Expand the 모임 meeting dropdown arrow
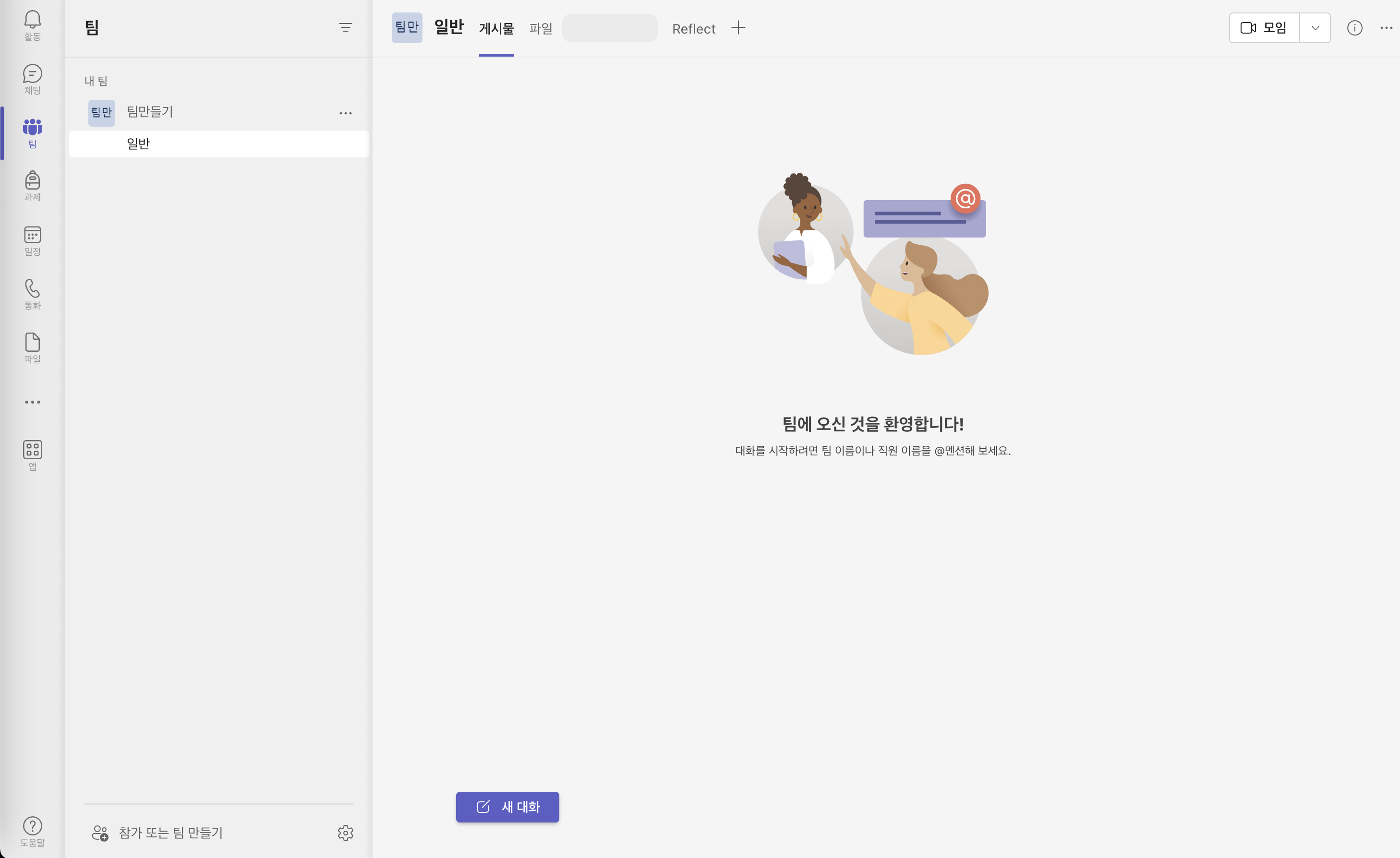This screenshot has width=1400, height=858. pos(1315,28)
